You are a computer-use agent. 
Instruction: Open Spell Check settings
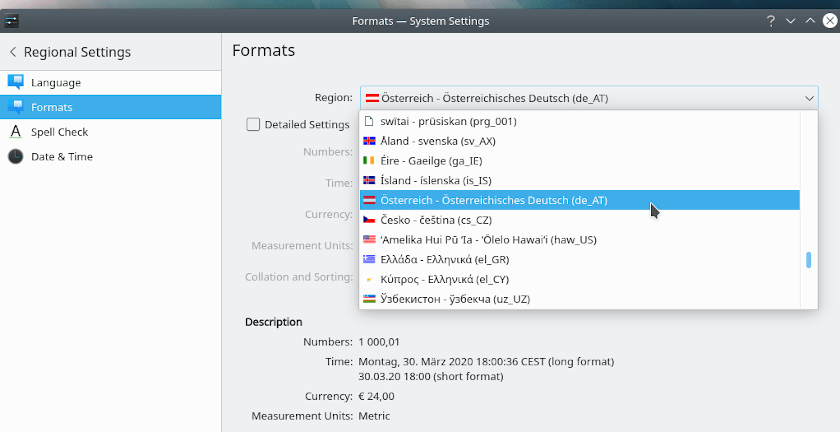coord(110,132)
